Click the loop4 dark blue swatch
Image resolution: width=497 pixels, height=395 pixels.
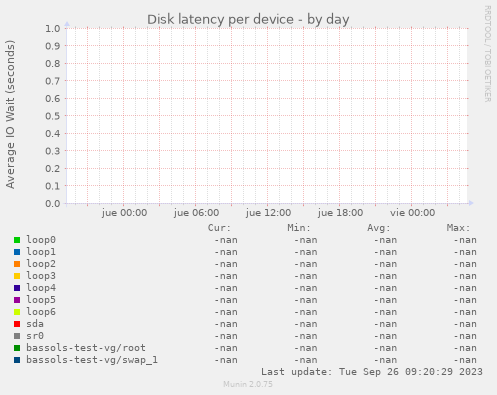tap(17, 288)
